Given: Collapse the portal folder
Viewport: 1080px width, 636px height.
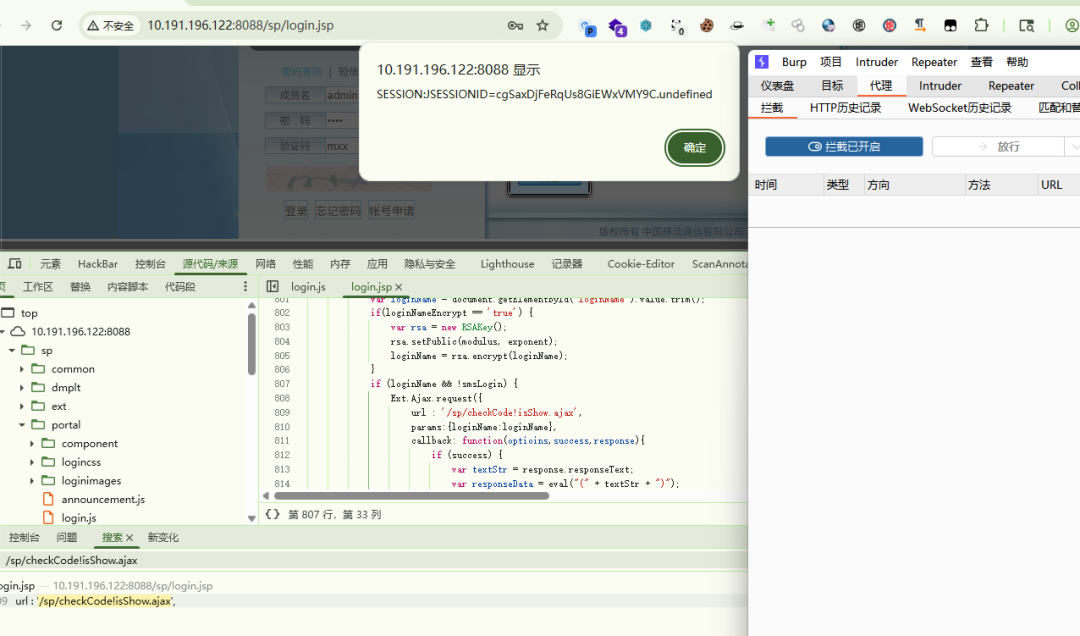Looking at the screenshot, I should pos(21,424).
